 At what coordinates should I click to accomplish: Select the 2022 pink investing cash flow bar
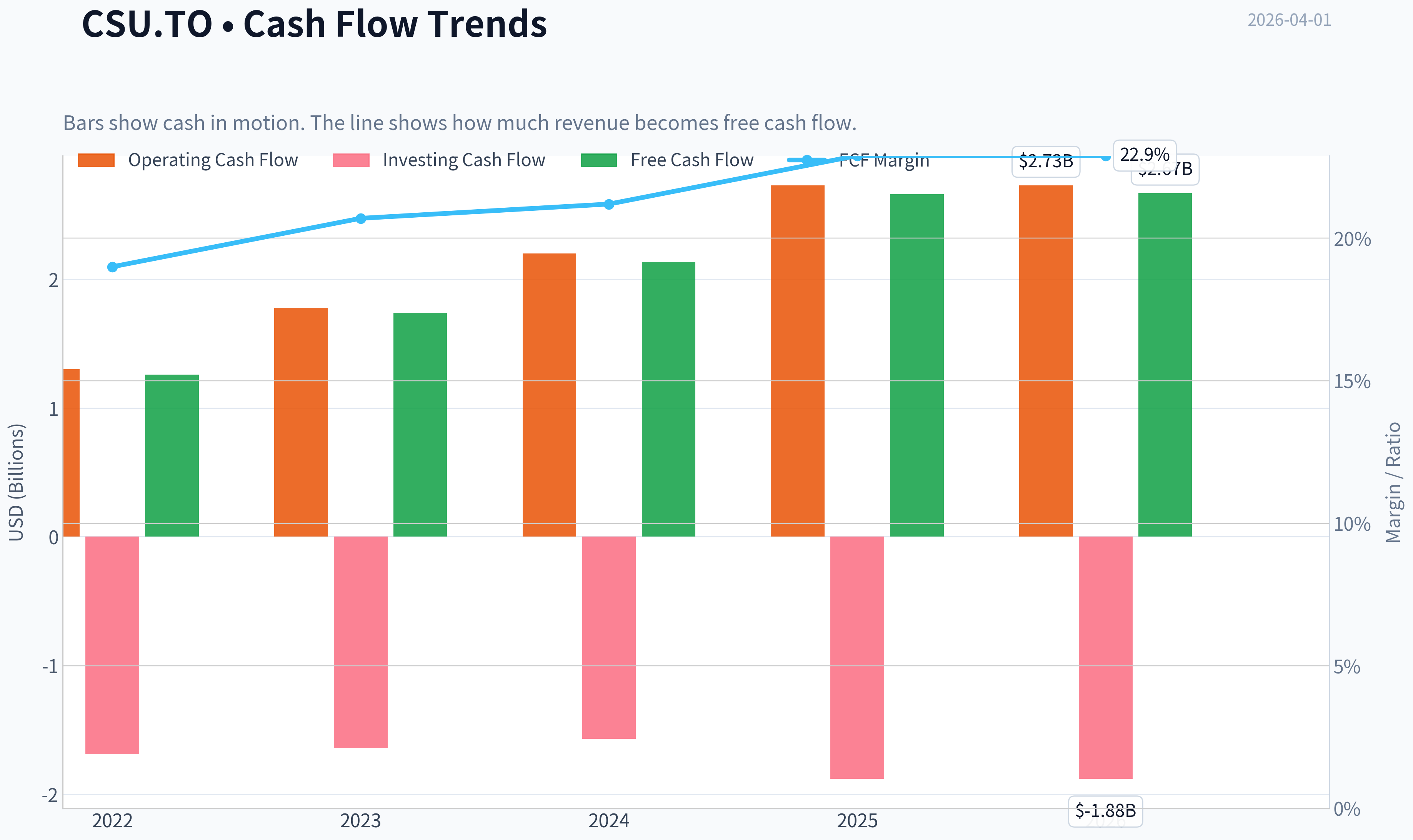point(112,645)
